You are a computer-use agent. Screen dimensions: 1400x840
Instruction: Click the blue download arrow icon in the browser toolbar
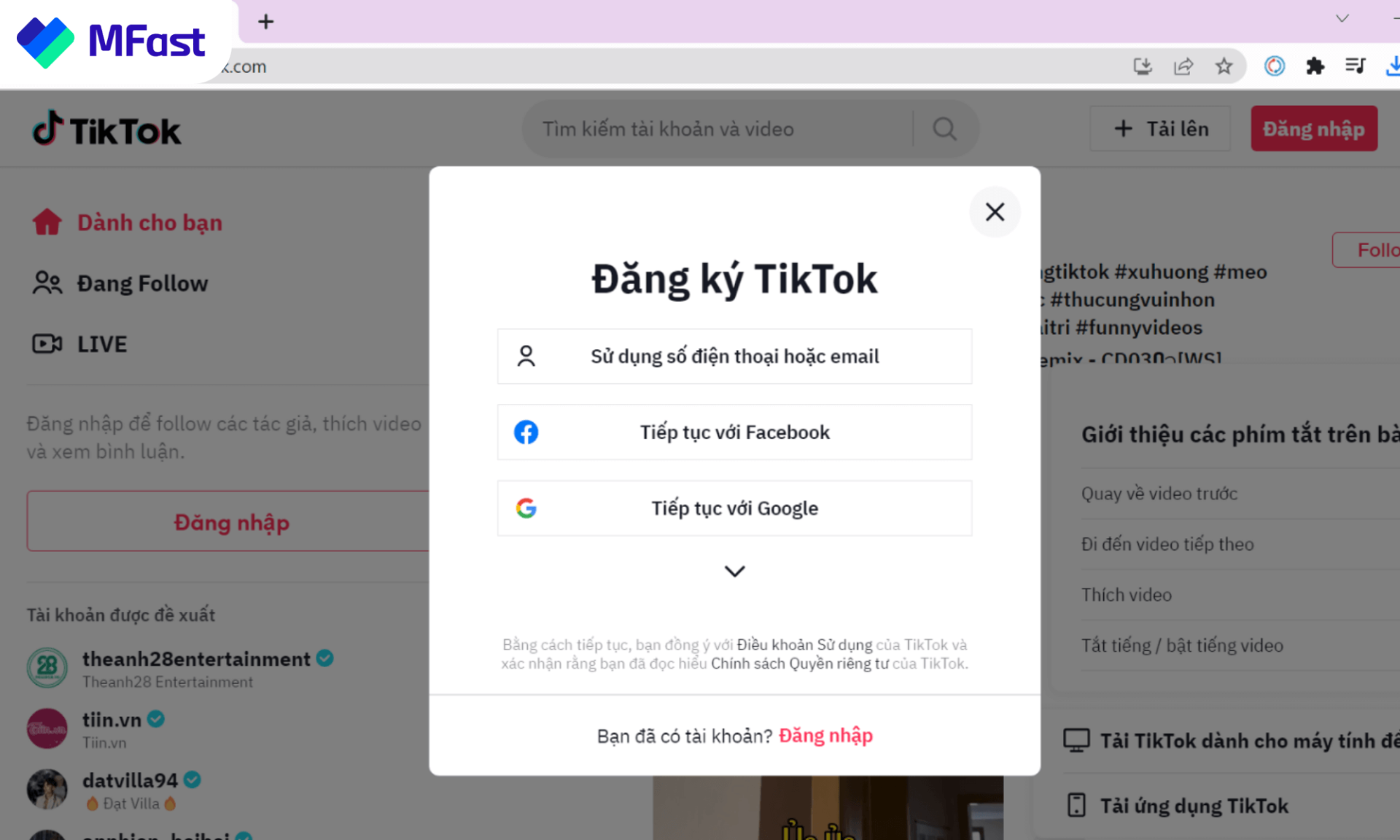pos(1392,66)
